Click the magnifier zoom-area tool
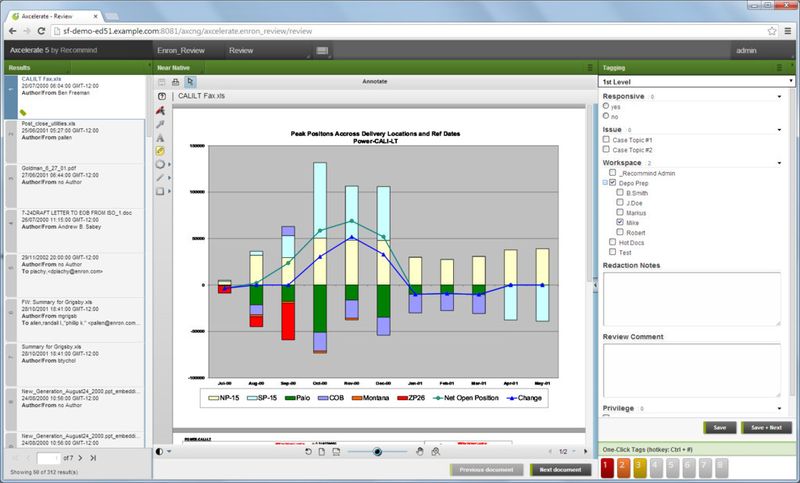The width and height of the screenshot is (800, 483). (435, 451)
